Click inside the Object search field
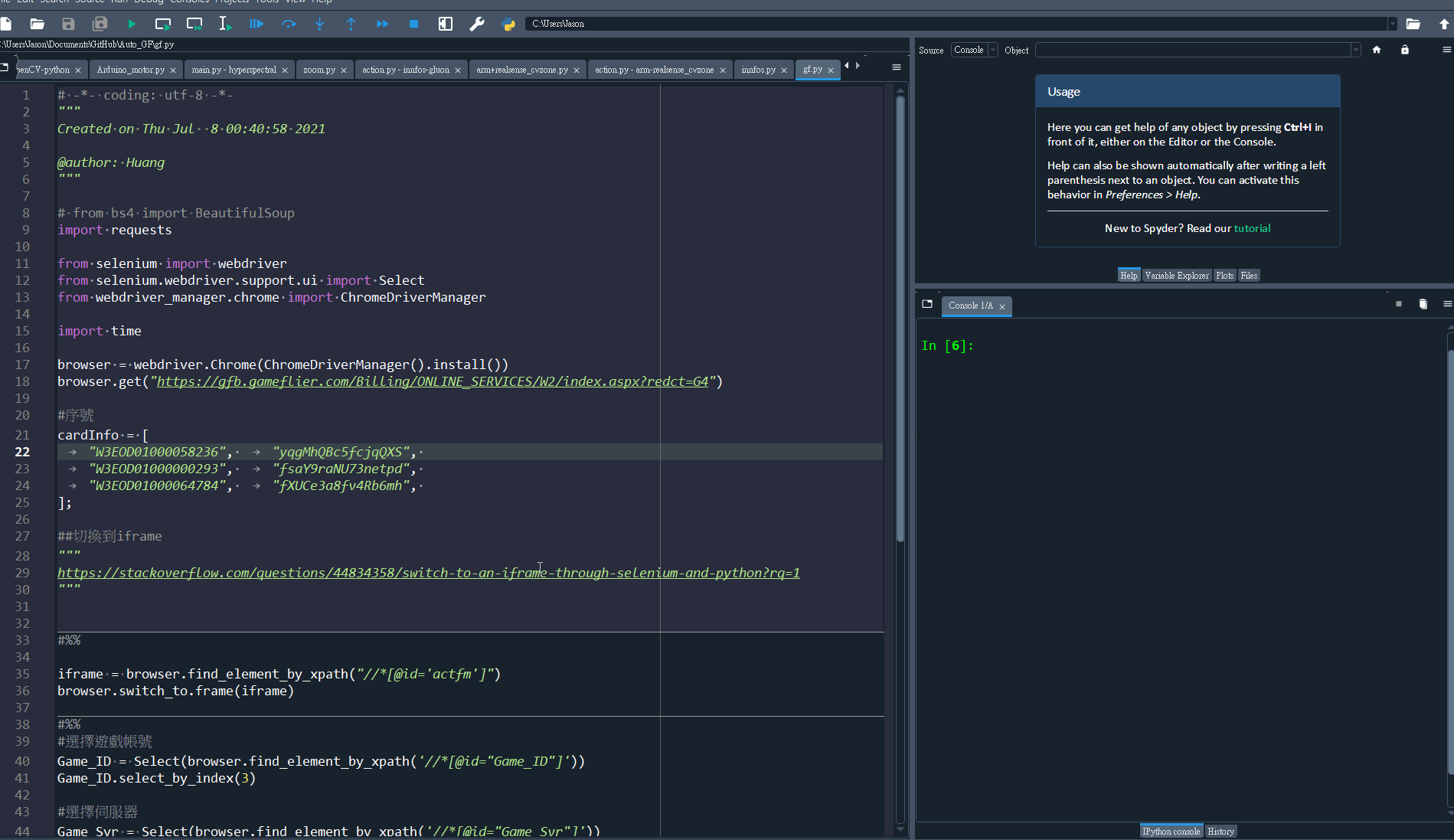The width and height of the screenshot is (1454, 840). pos(1194,49)
